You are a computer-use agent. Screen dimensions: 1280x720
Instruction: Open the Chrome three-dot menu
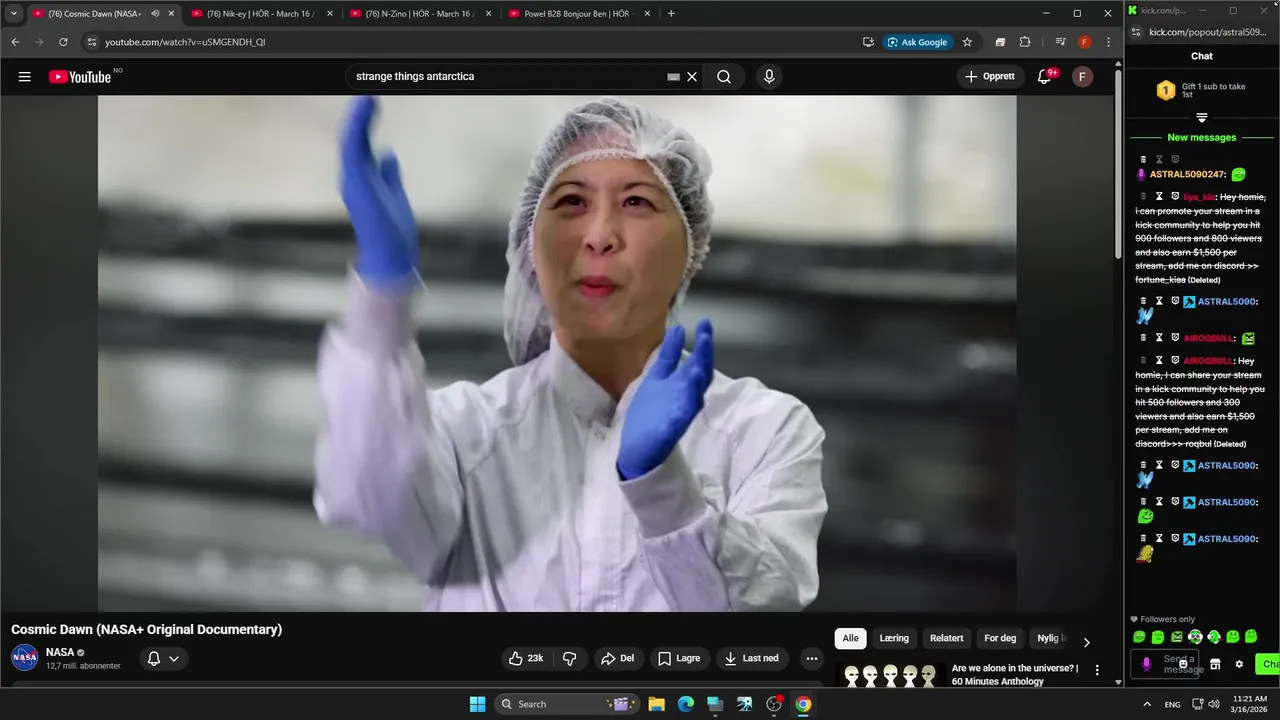1108,42
